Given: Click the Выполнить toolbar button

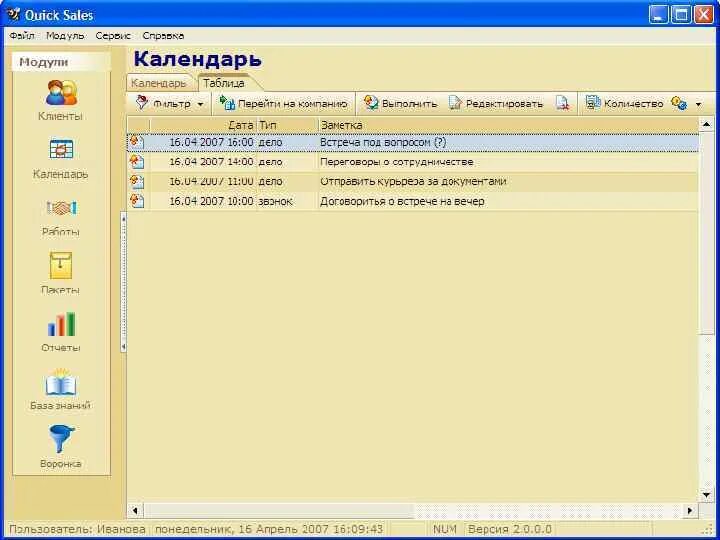Looking at the screenshot, I should (x=400, y=103).
